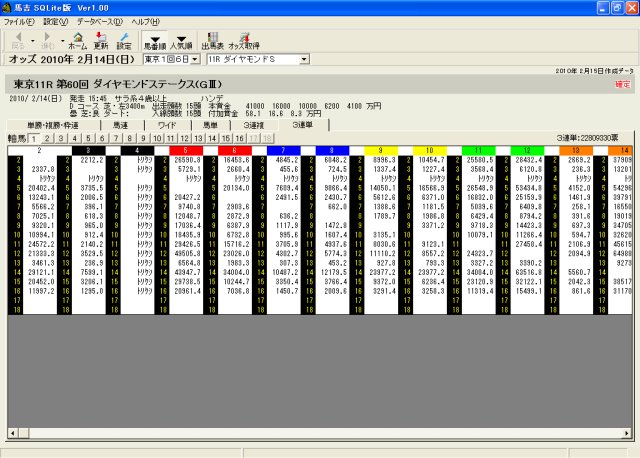Click the app icon in title bar
The image size is (640, 458).
(6, 7)
